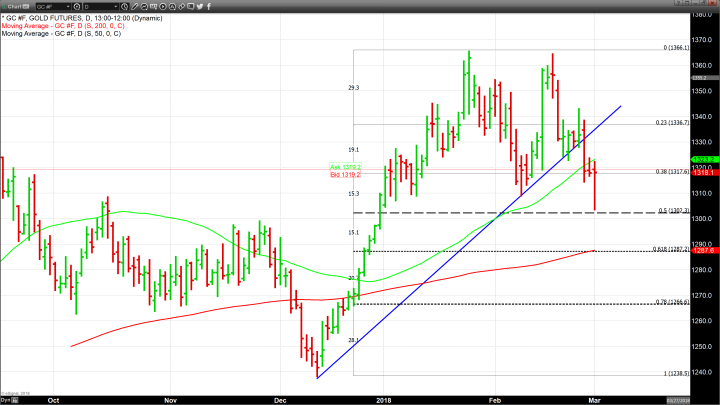Click the green Chart window icon

(4, 6)
